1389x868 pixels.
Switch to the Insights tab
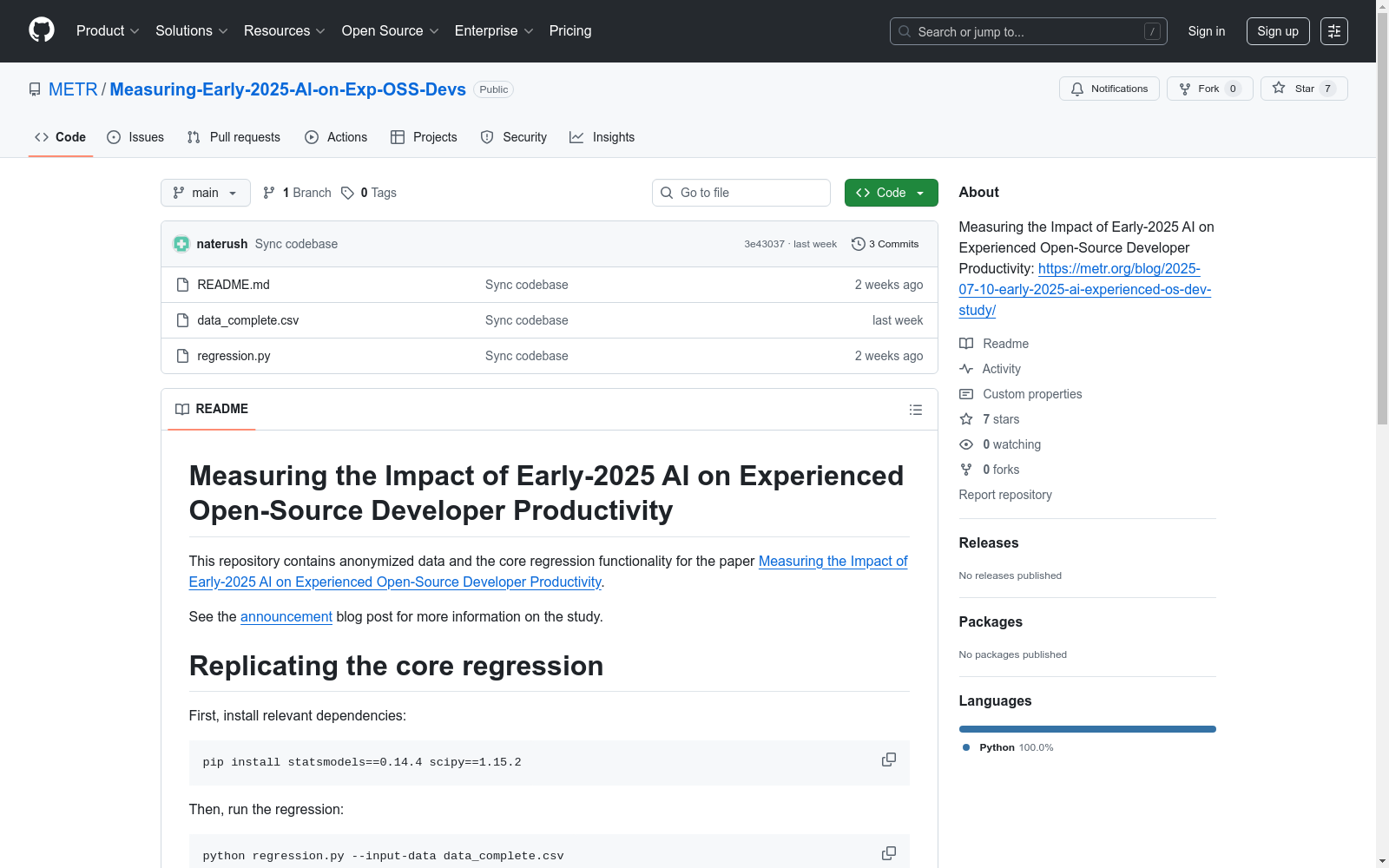(x=602, y=137)
